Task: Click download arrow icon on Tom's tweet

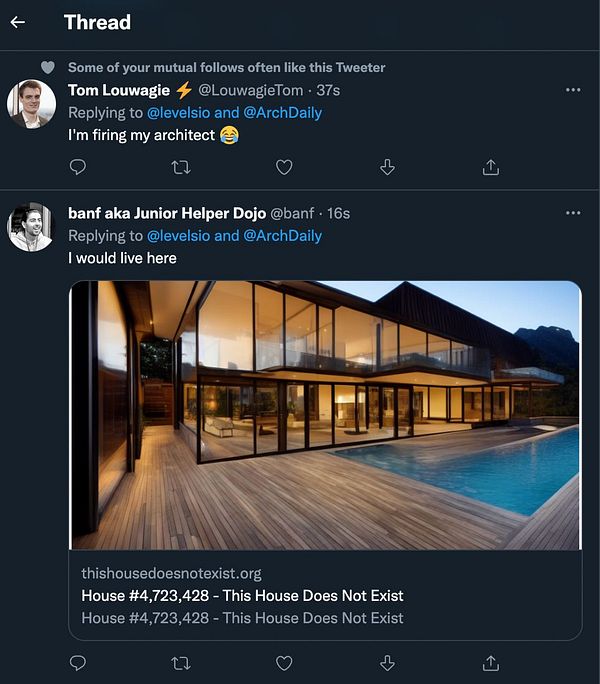Action: coord(387,167)
